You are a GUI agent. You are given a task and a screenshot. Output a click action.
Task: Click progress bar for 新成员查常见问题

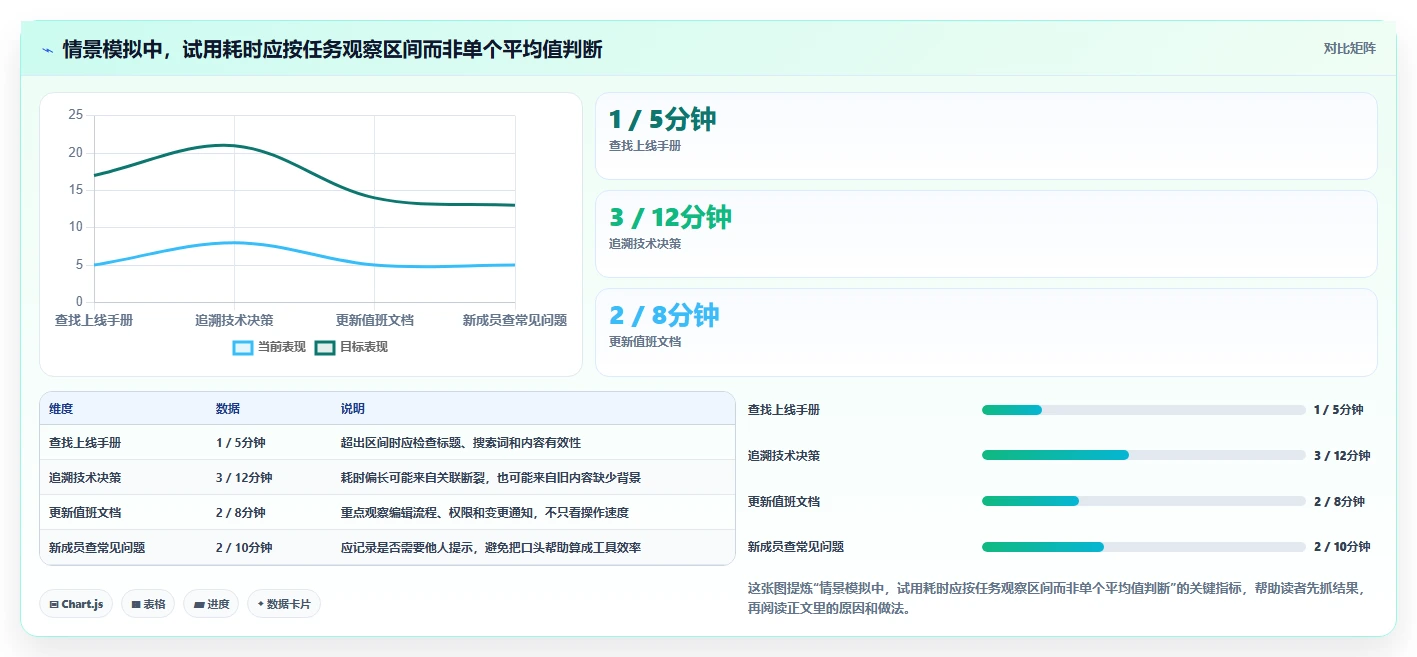(x=1144, y=547)
